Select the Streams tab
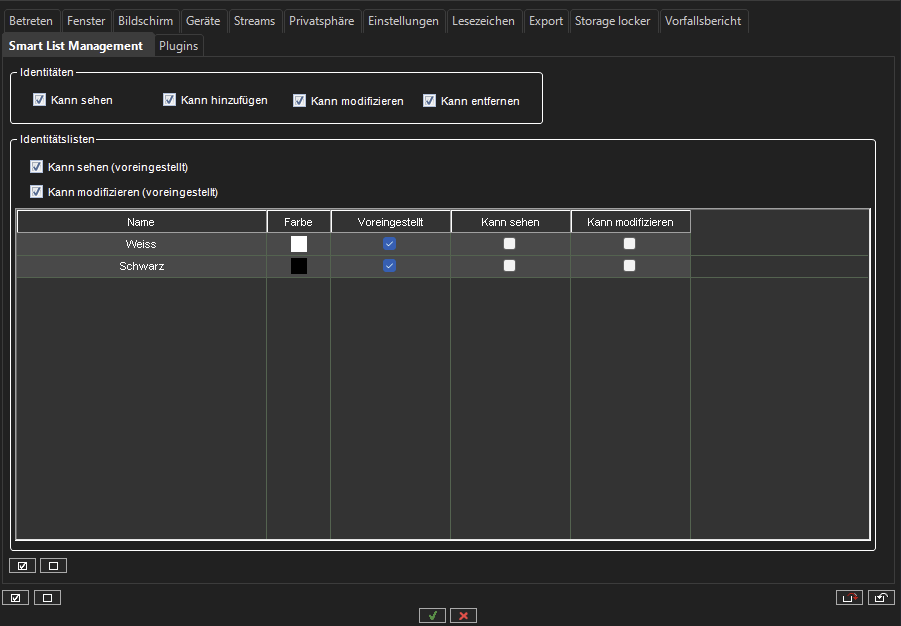The height and width of the screenshot is (626, 901). pos(255,21)
